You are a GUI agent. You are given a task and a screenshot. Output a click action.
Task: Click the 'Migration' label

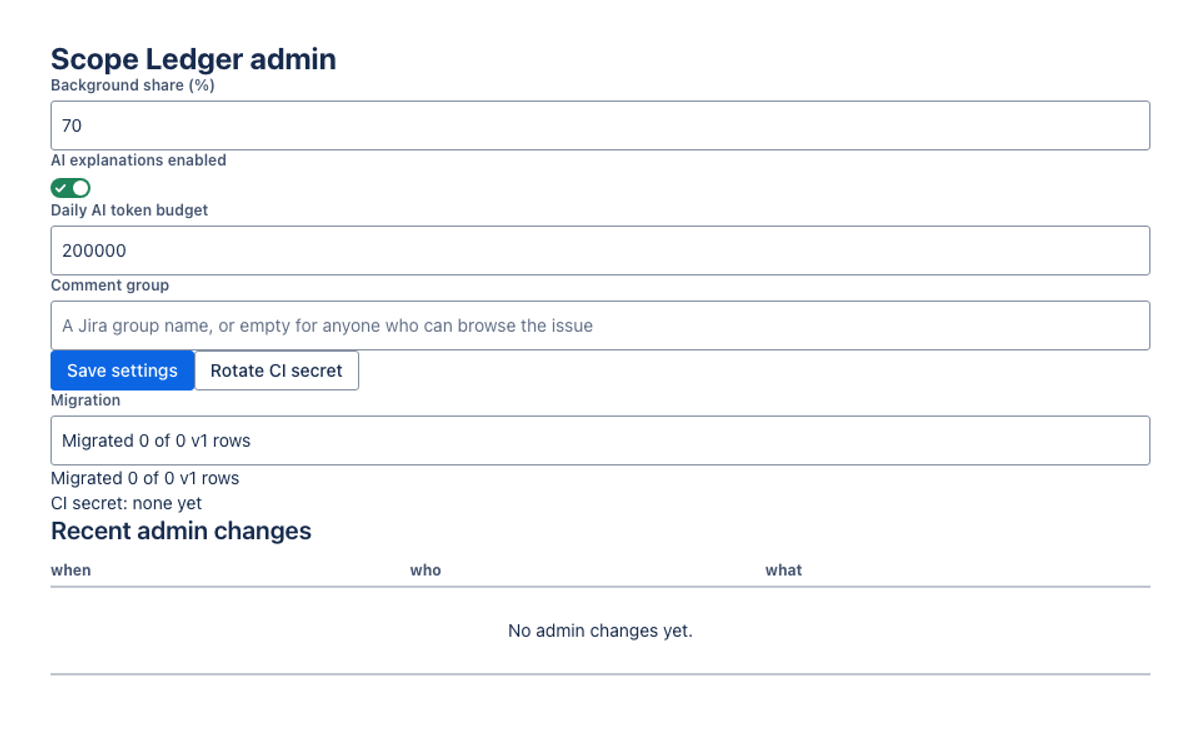coord(86,400)
